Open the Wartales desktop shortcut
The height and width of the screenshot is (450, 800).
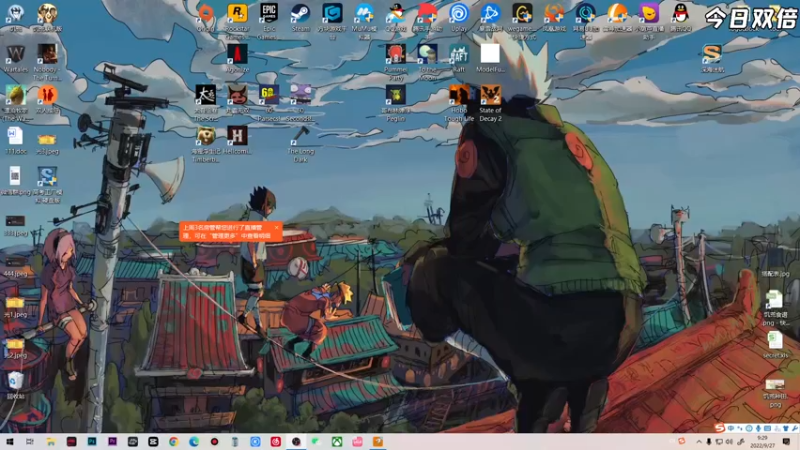[x=15, y=54]
